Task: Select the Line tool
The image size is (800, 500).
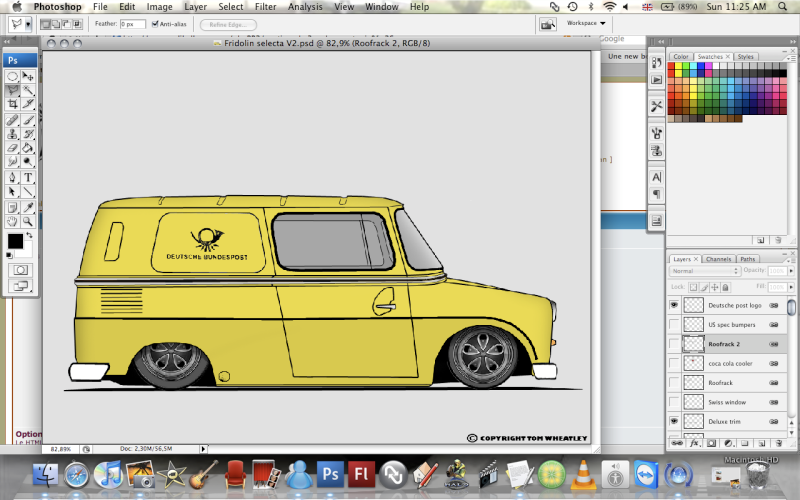Action: pos(28,192)
